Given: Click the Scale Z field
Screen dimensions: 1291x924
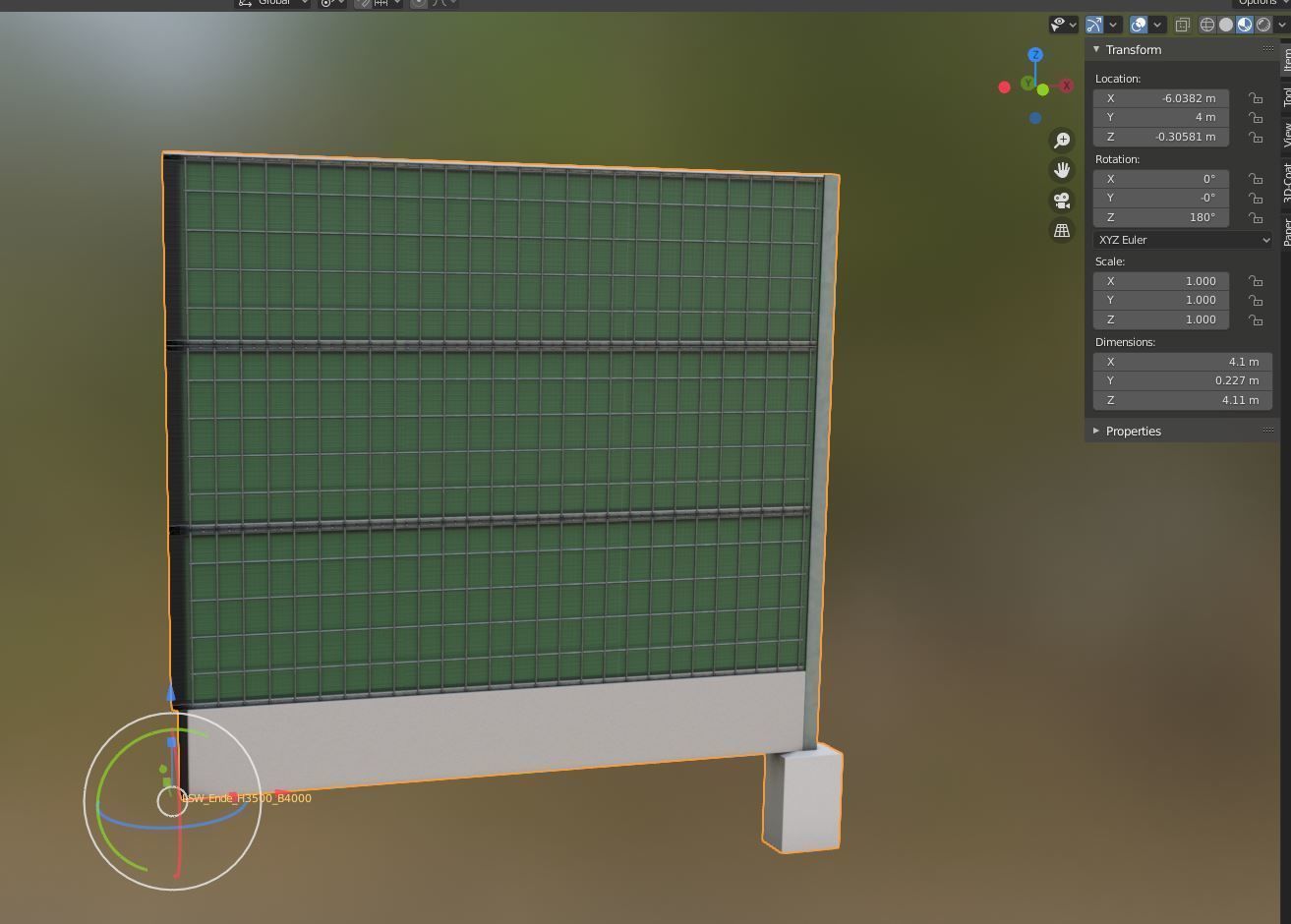Looking at the screenshot, I should click(1161, 319).
